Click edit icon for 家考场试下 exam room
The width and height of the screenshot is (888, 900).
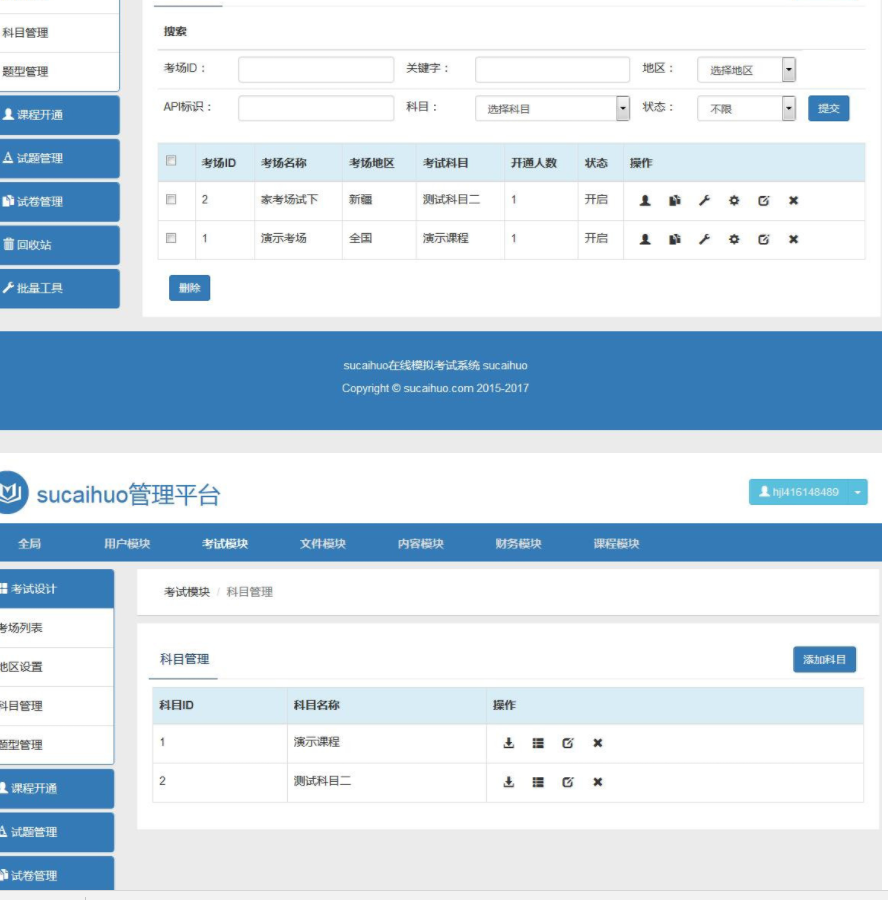763,200
